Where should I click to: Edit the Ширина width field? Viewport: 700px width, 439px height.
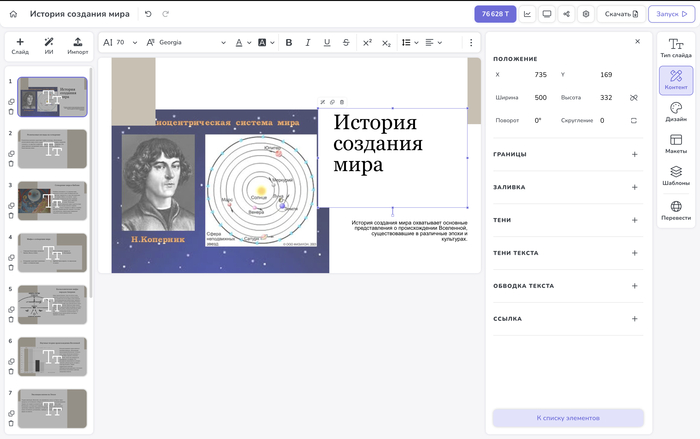point(541,97)
